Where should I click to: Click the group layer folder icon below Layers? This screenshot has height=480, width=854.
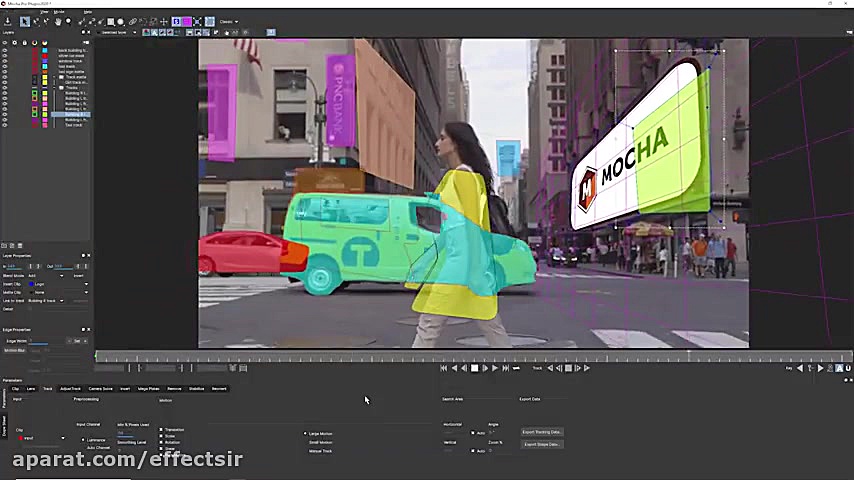[4, 246]
